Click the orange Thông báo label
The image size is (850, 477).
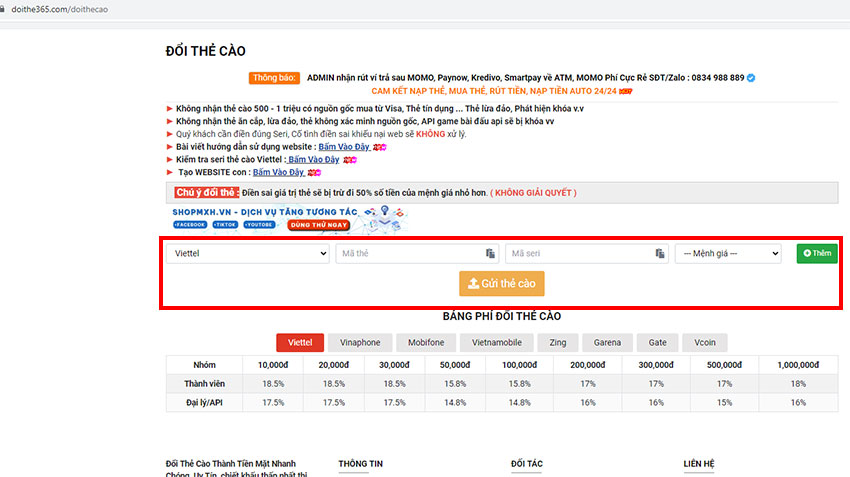(274, 78)
